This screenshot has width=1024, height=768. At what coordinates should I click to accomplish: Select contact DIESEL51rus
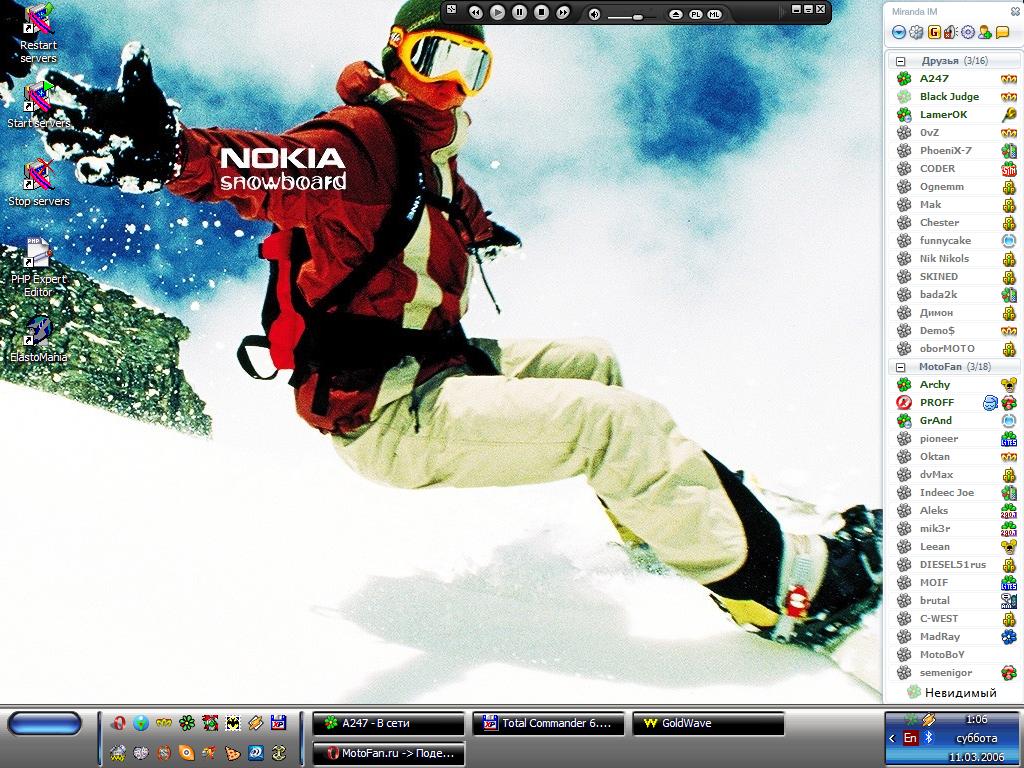click(953, 564)
